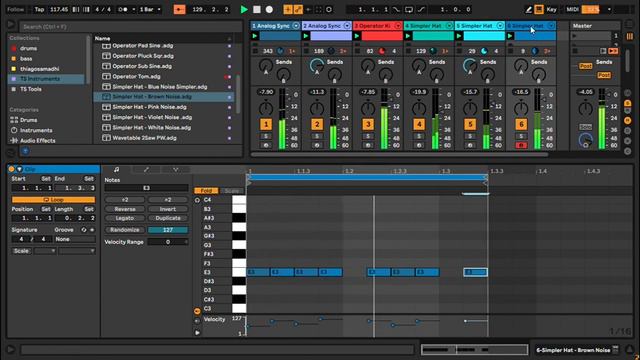Click the Session Record circle icon
Viewport: 640px width, 360px height.
(x=329, y=9)
